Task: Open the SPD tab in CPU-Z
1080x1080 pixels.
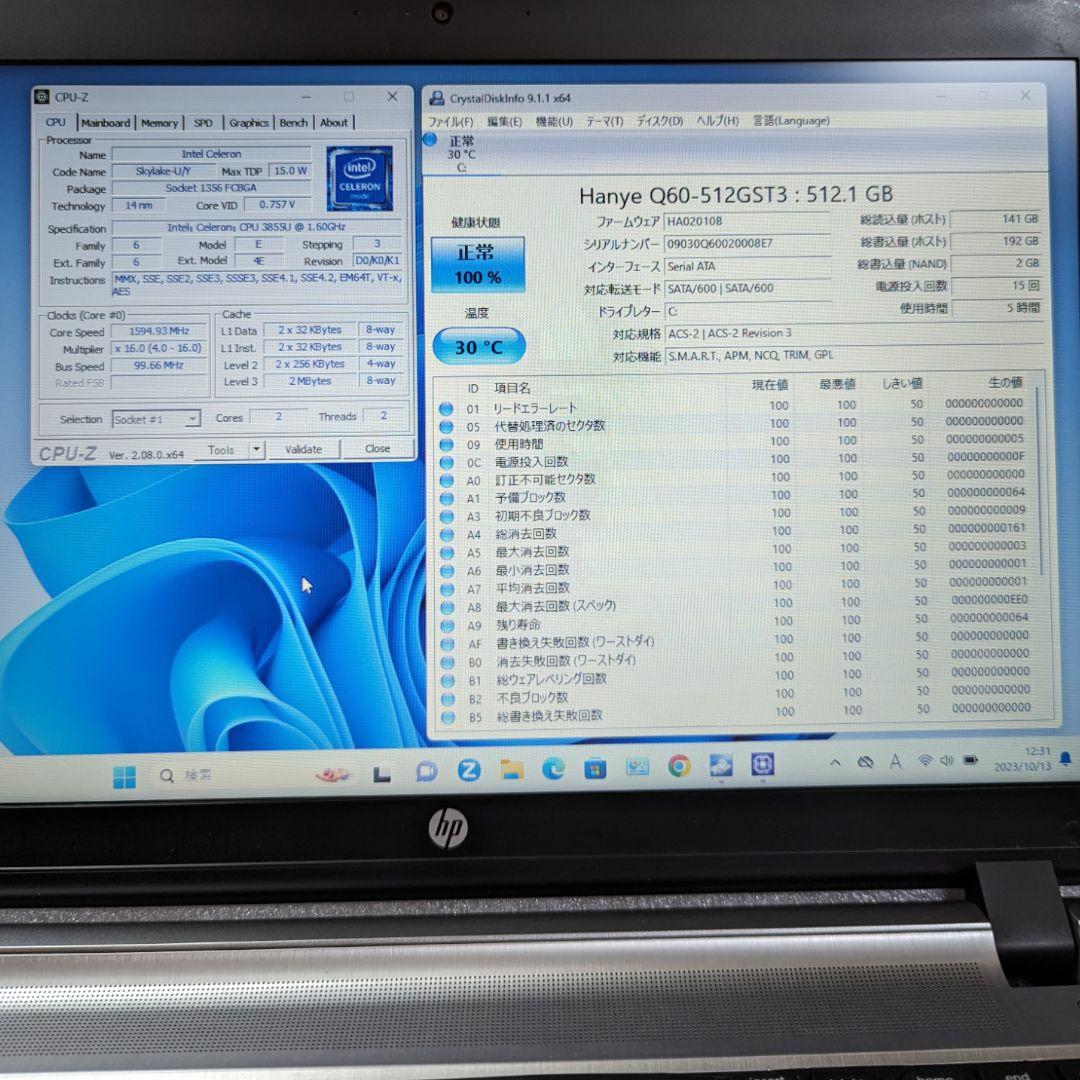Action: click(x=203, y=123)
